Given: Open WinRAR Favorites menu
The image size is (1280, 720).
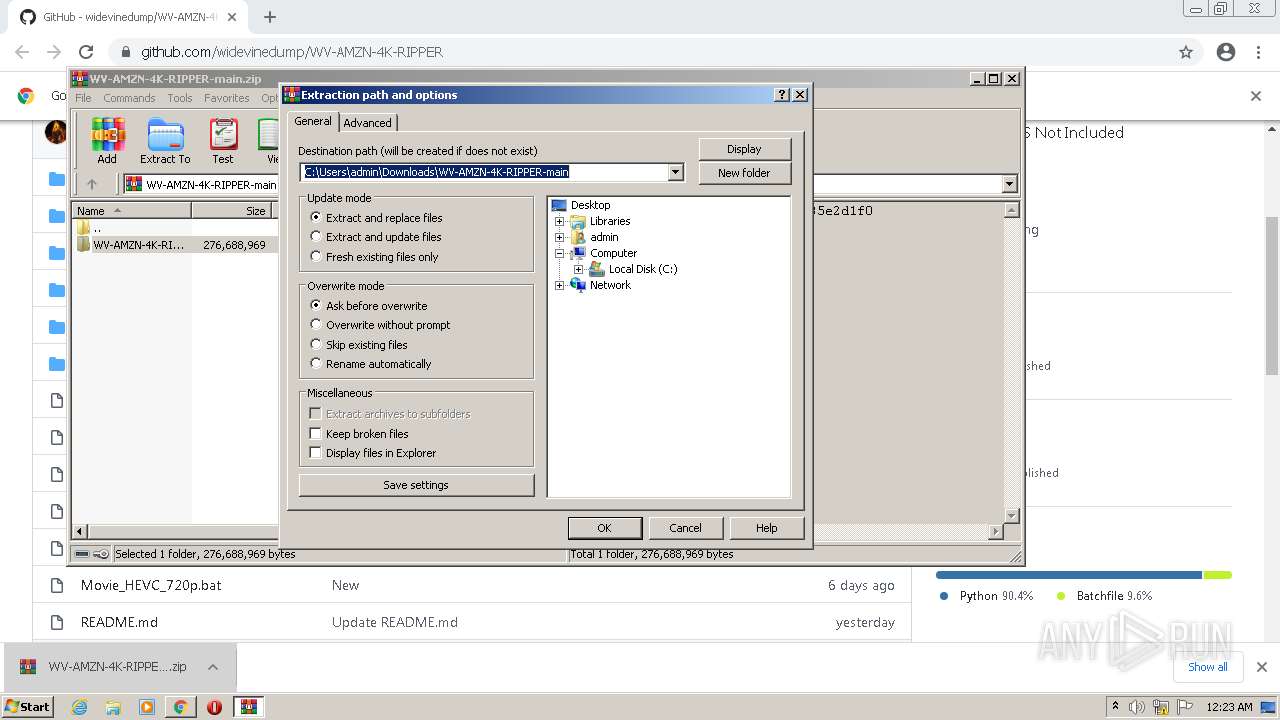Looking at the screenshot, I should (227, 98).
